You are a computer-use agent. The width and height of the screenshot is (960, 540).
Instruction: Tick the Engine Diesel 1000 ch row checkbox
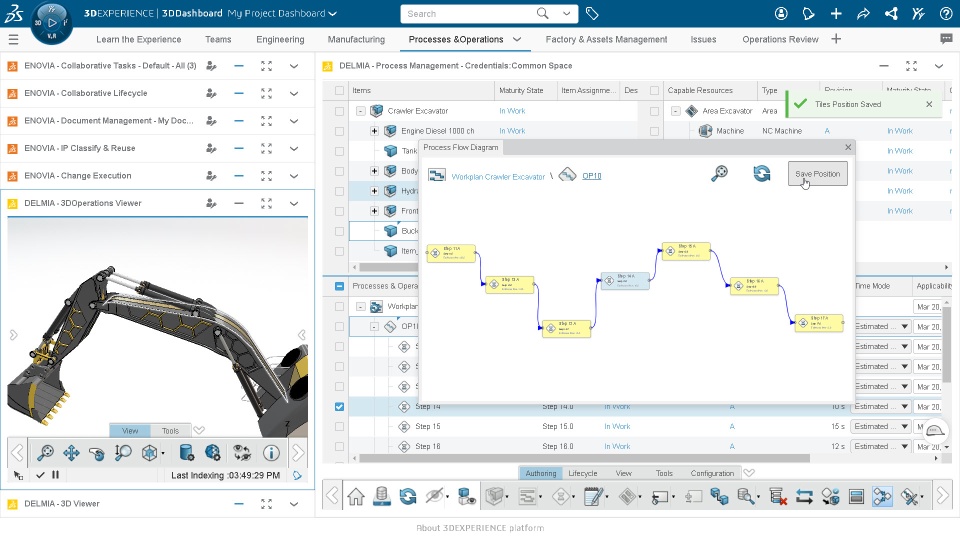click(339, 131)
